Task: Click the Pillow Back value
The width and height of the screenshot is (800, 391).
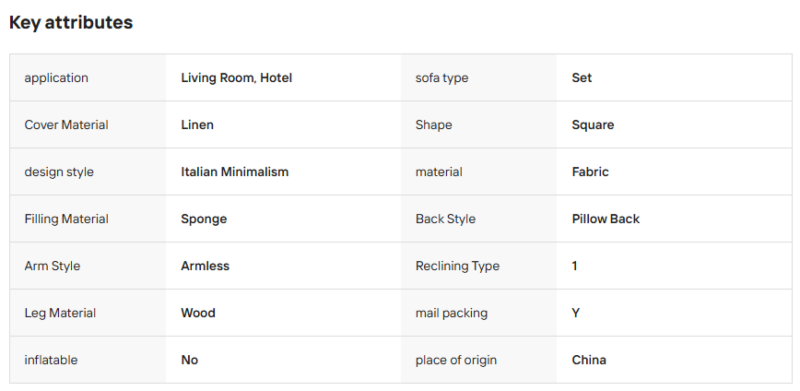Action: tap(606, 219)
